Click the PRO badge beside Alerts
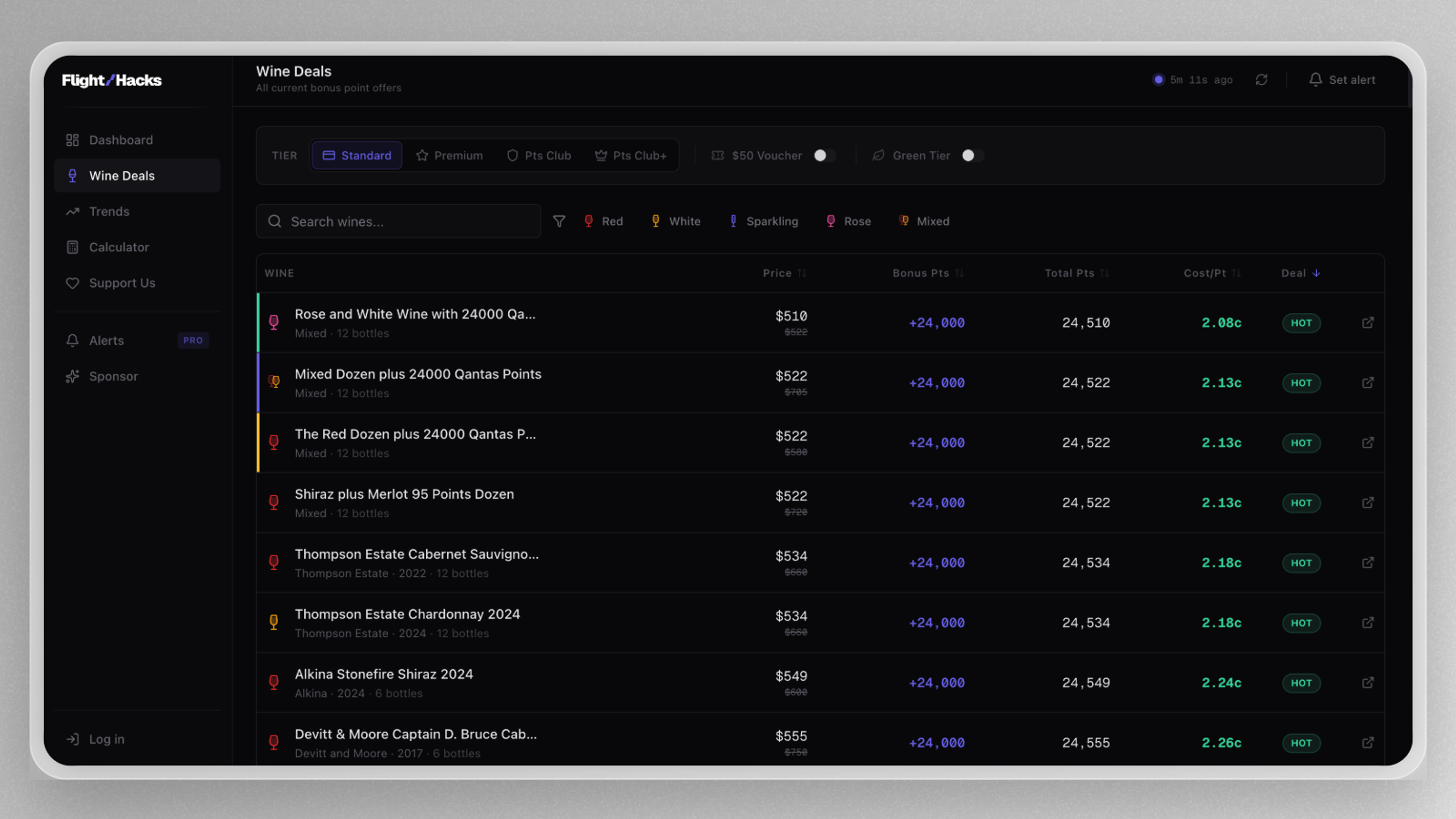 coord(193,340)
